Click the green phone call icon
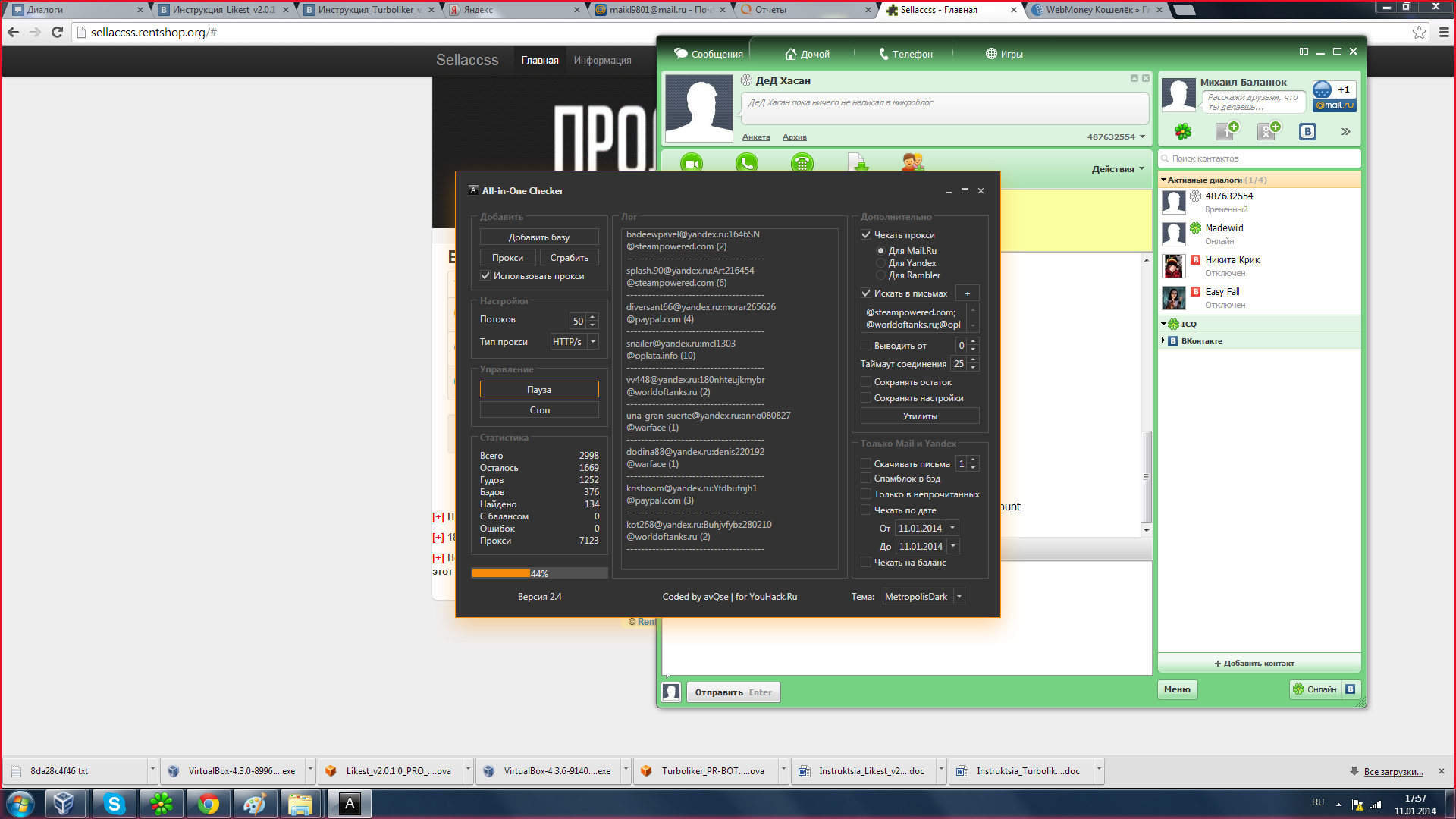The height and width of the screenshot is (819, 1456). tap(746, 162)
